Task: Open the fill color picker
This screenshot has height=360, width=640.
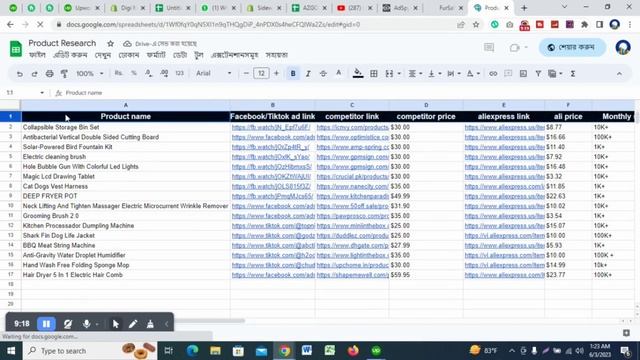Action: (x=358, y=73)
